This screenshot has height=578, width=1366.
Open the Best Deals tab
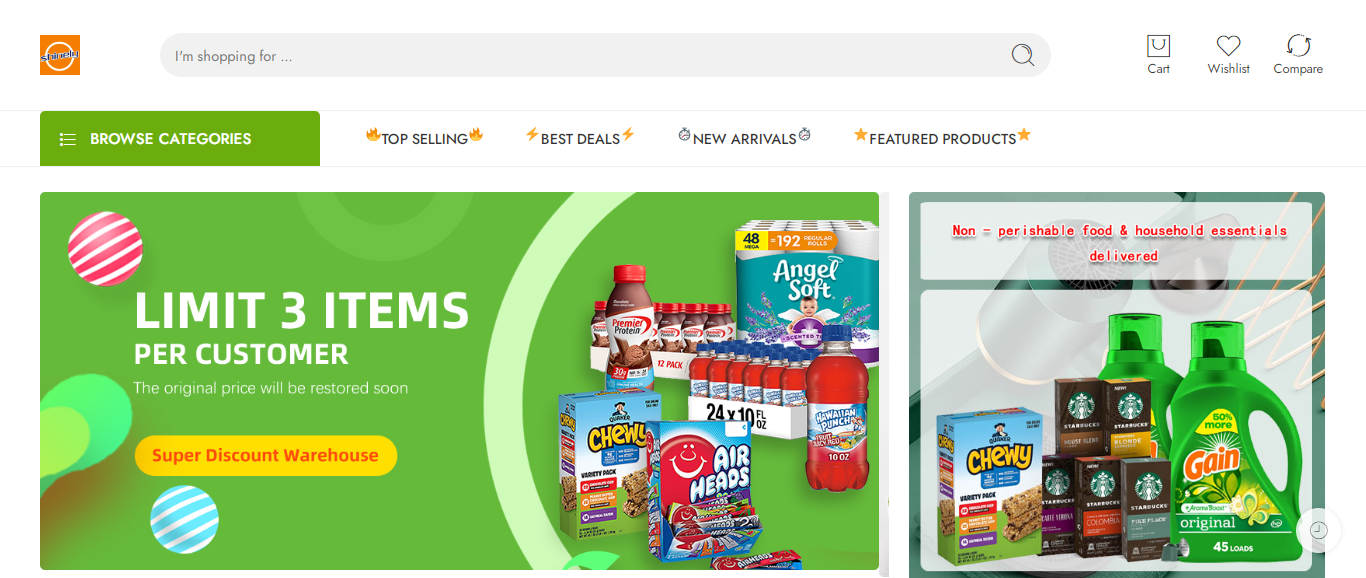[x=580, y=138]
